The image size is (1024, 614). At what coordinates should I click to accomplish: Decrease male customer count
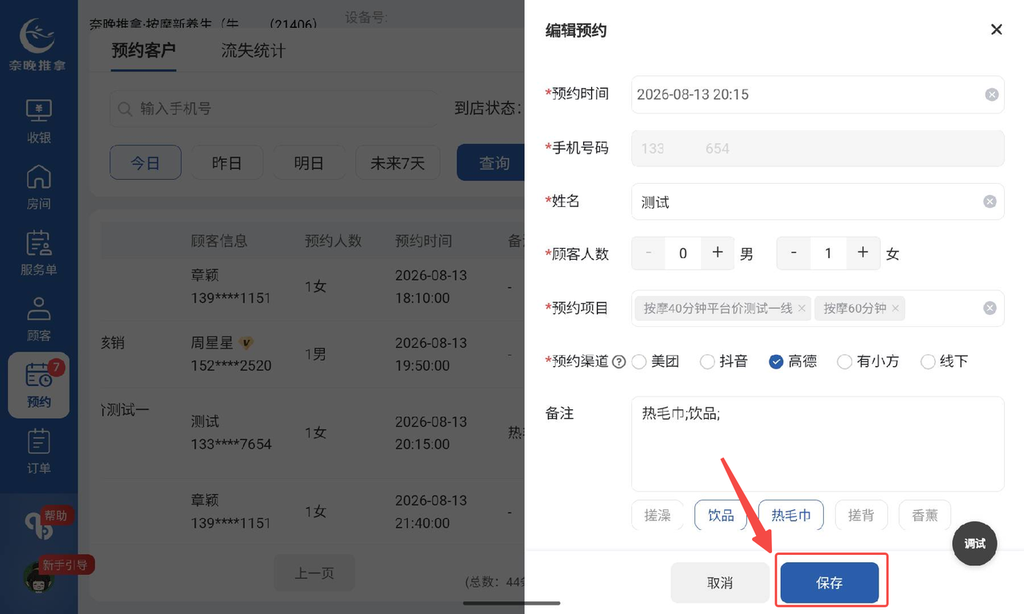click(648, 253)
